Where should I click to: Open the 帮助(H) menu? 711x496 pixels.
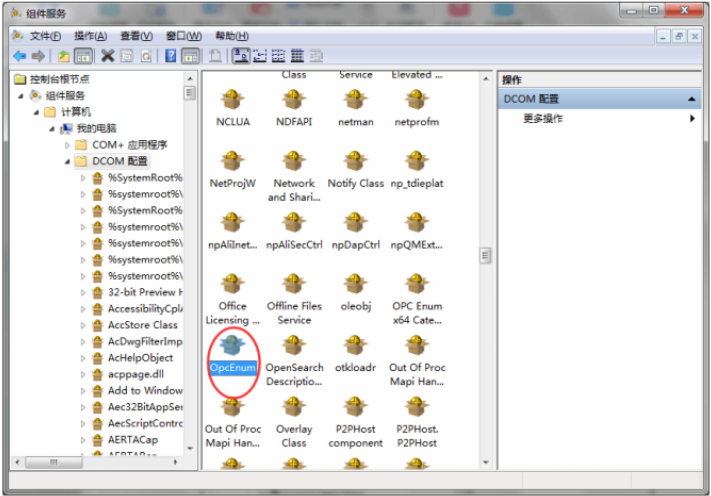(x=232, y=36)
